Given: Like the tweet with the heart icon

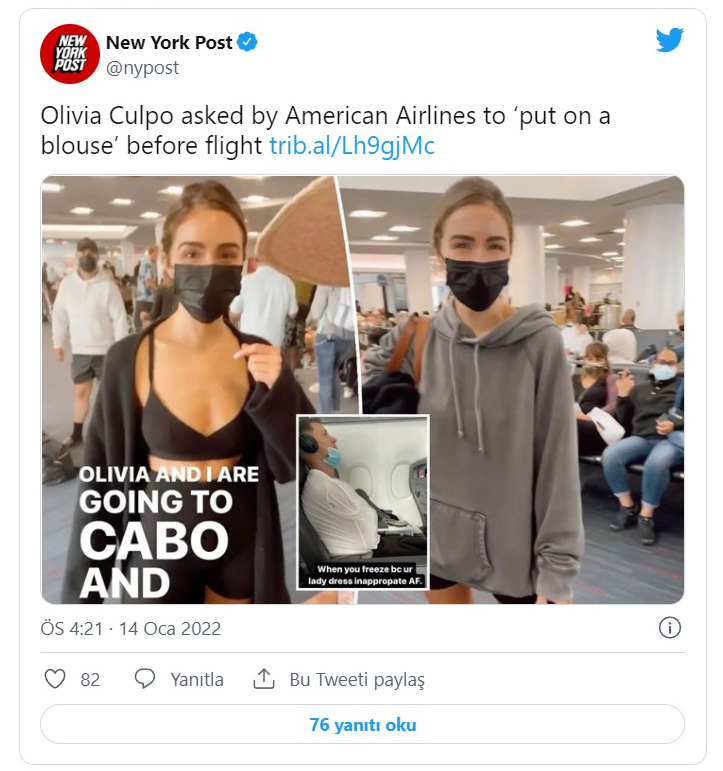Looking at the screenshot, I should [x=55, y=679].
